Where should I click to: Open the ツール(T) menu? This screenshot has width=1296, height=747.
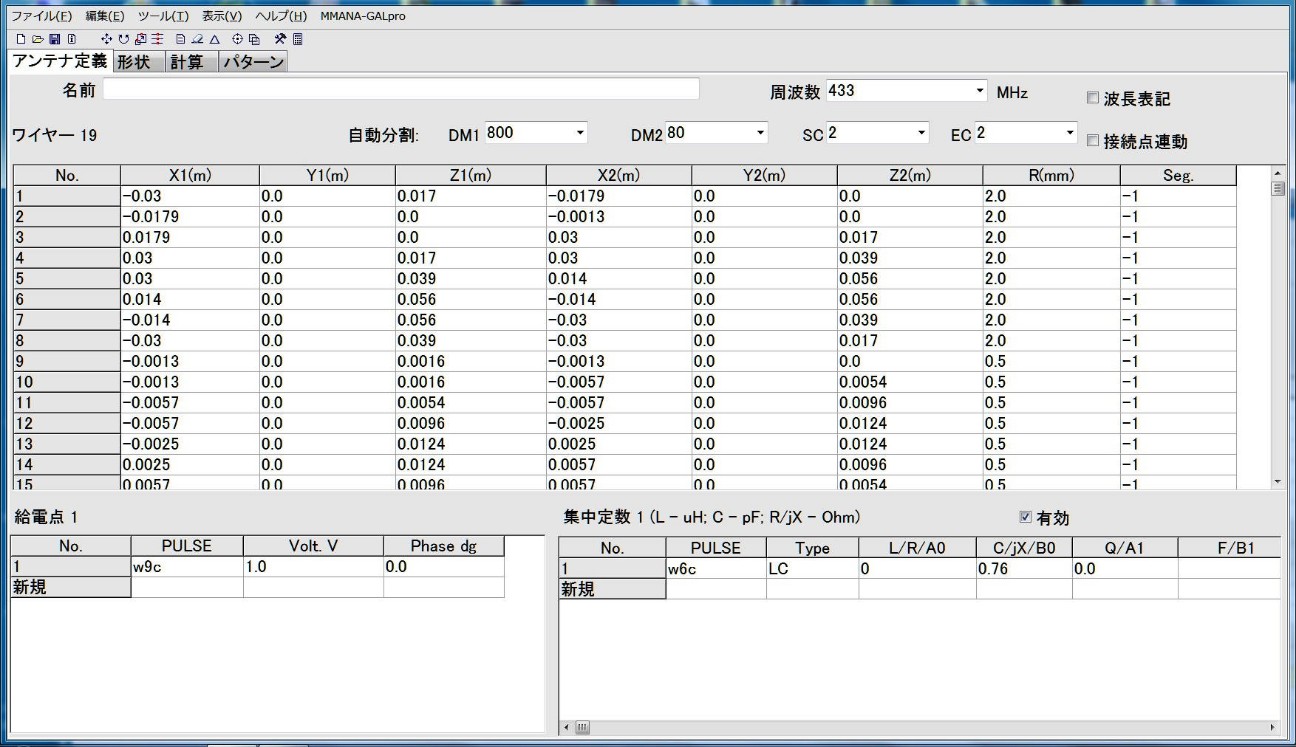[163, 16]
